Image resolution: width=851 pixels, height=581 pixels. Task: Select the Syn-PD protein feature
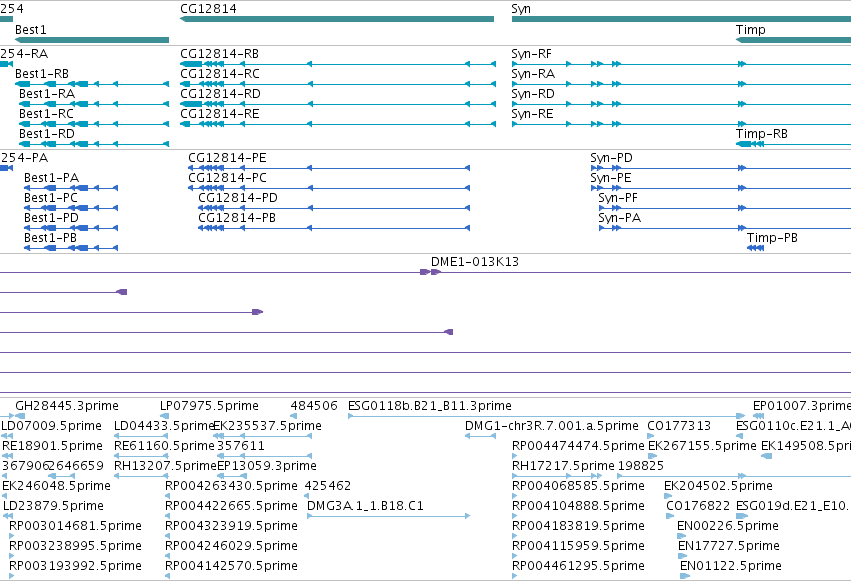(x=721, y=168)
